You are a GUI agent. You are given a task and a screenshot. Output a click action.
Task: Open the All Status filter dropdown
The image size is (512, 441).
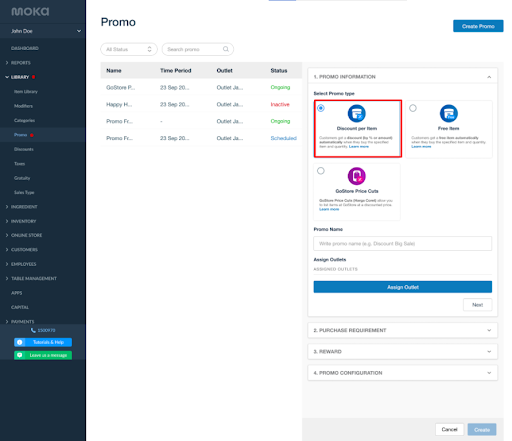[129, 49]
